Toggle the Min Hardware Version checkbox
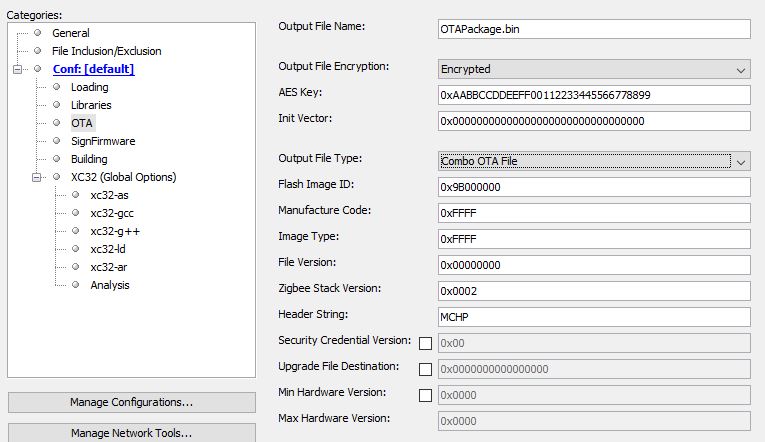 [425, 395]
